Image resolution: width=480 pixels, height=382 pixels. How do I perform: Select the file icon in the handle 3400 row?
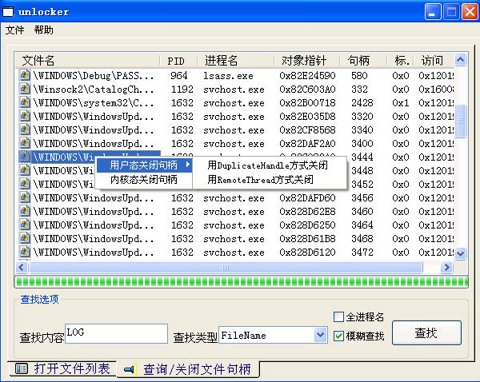[x=24, y=143]
